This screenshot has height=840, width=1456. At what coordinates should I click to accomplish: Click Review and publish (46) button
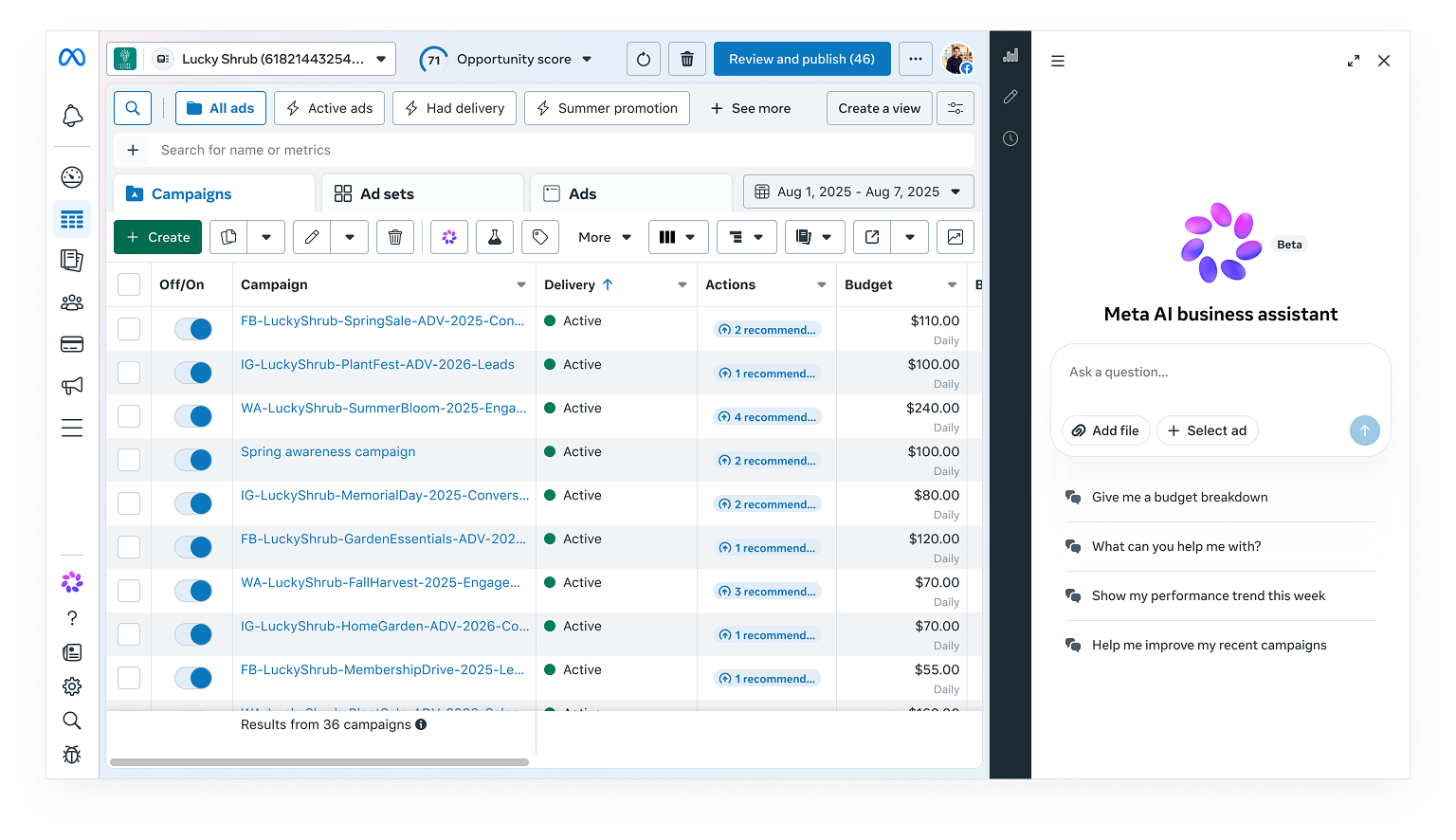[x=802, y=59]
